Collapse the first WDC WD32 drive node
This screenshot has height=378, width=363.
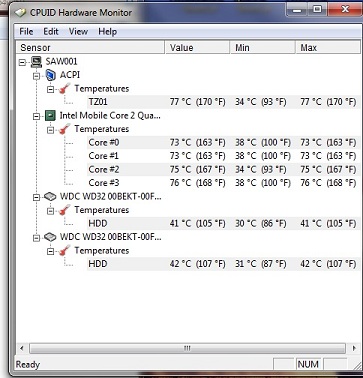37,197
